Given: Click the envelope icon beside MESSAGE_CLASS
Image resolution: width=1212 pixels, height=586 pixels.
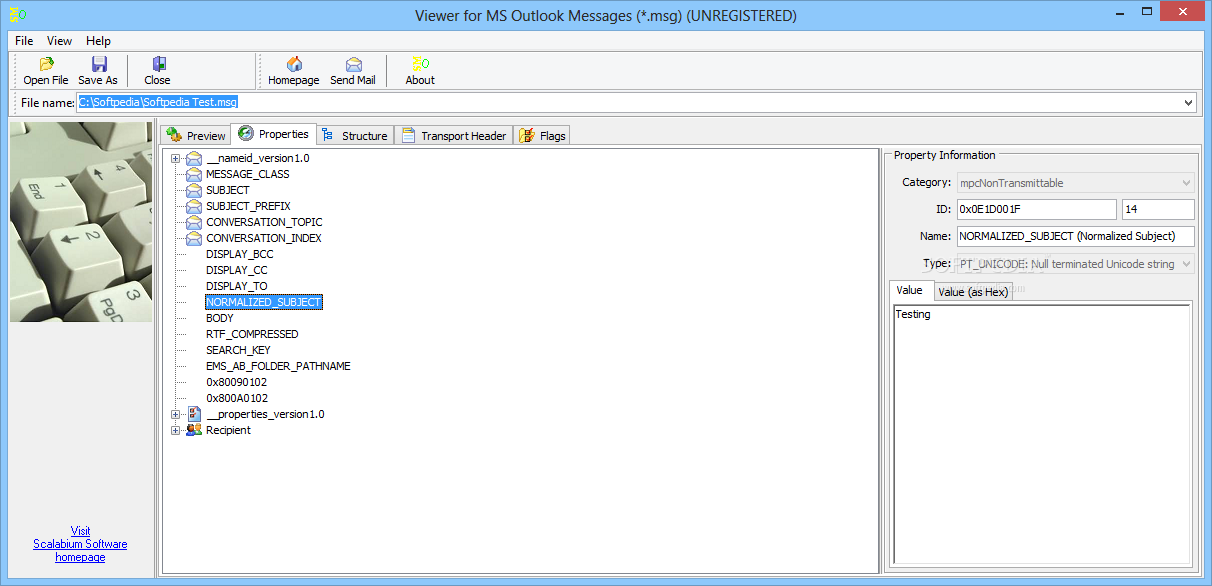Looking at the screenshot, I should click(x=194, y=174).
